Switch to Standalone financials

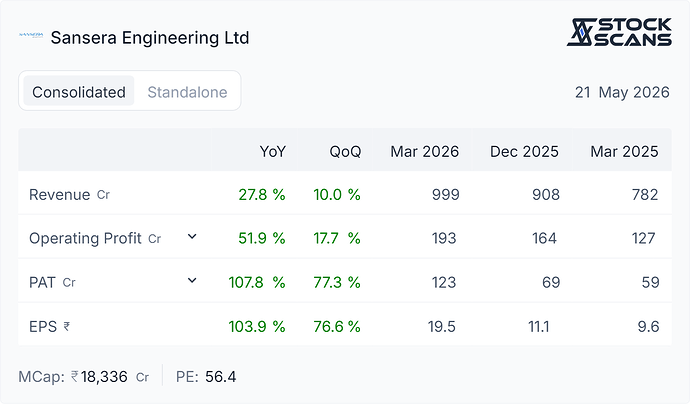pos(187,92)
